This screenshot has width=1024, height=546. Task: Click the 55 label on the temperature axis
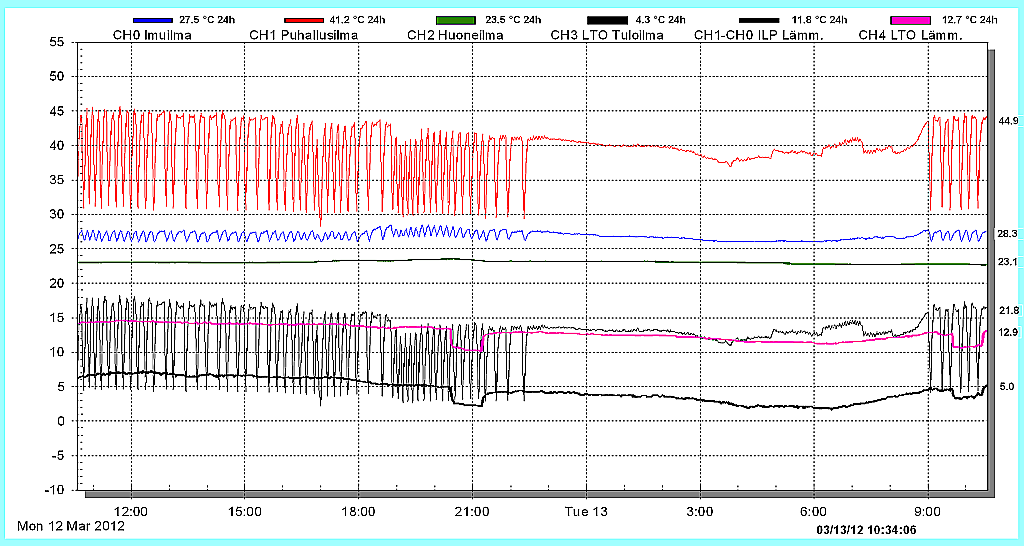pos(56,42)
